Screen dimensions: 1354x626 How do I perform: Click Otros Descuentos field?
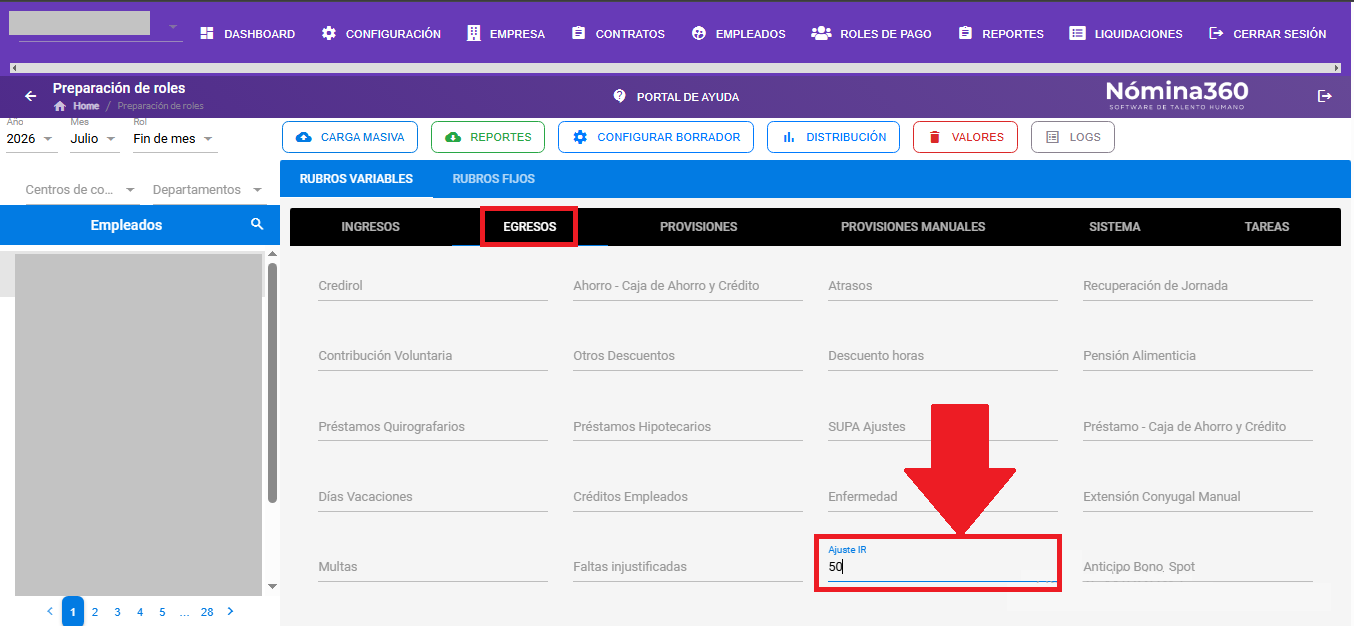coord(688,356)
